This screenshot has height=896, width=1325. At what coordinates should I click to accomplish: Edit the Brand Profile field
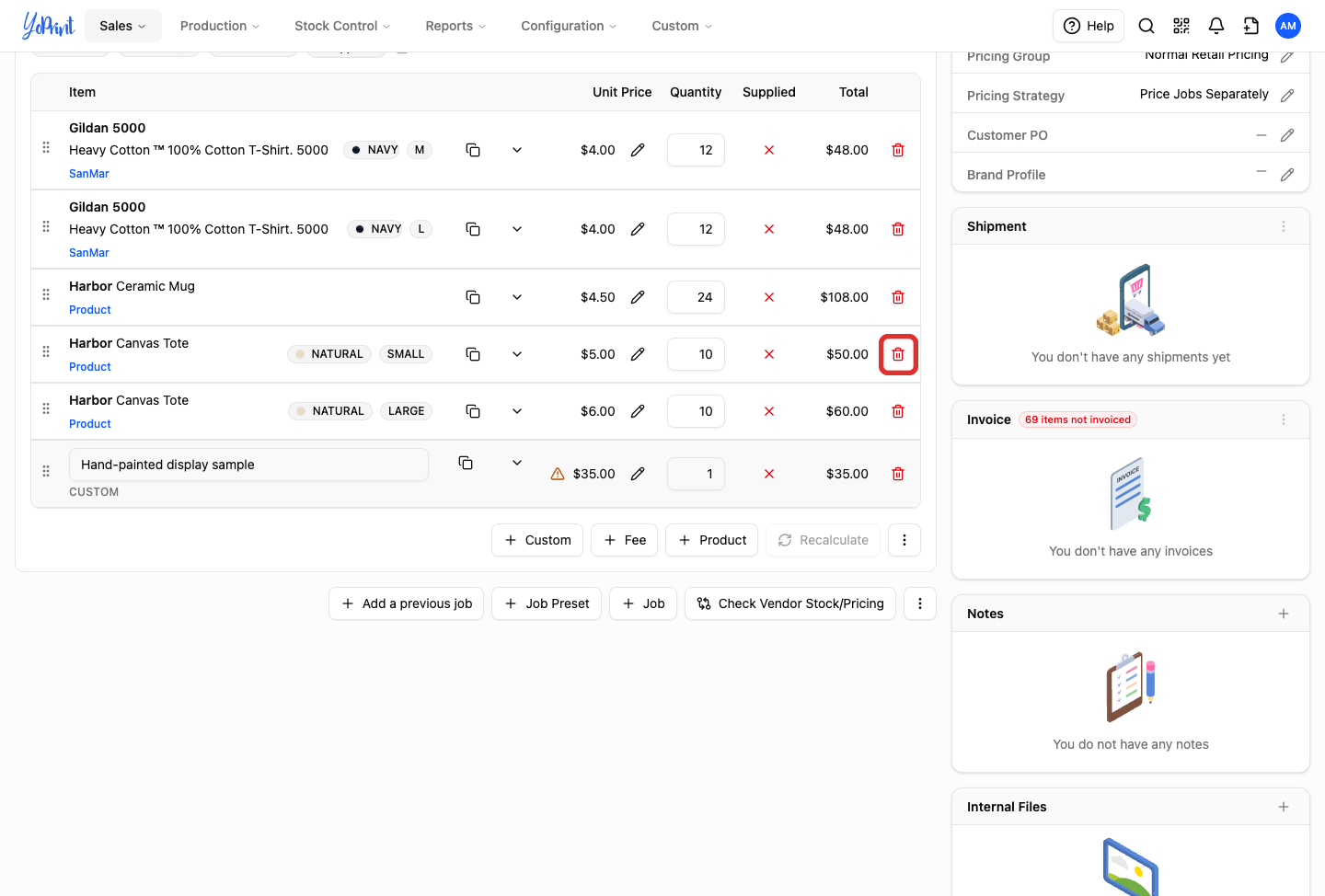[x=1287, y=175]
